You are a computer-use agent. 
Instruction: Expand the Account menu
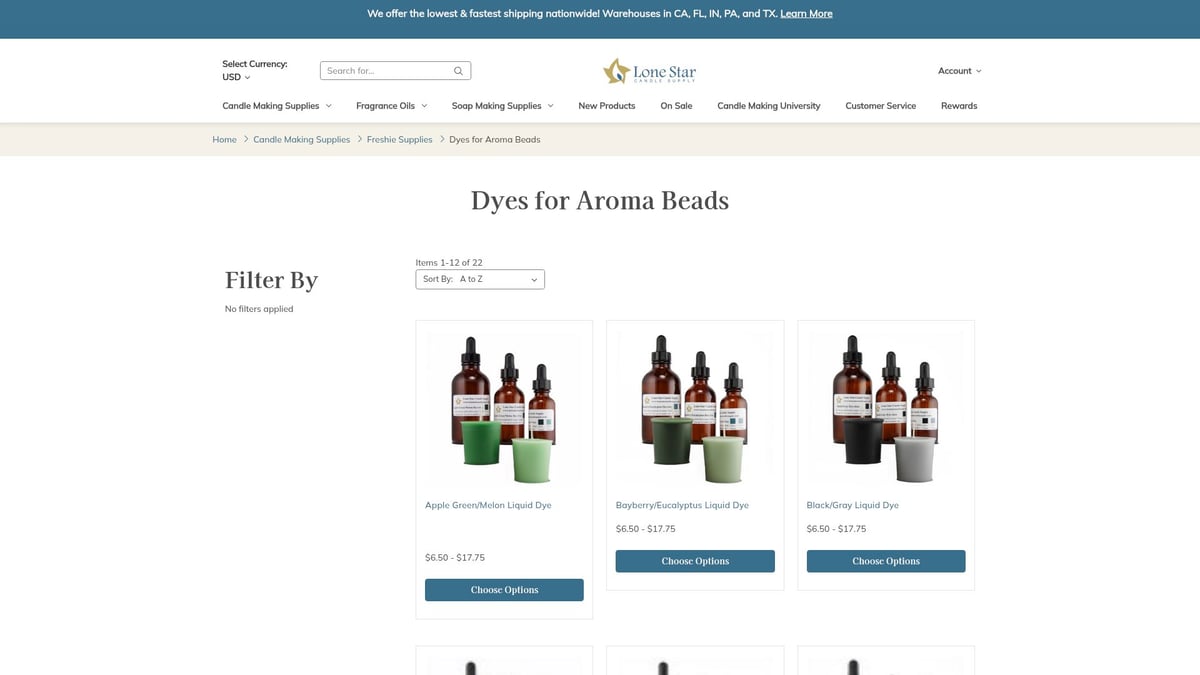pyautogui.click(x=959, y=71)
